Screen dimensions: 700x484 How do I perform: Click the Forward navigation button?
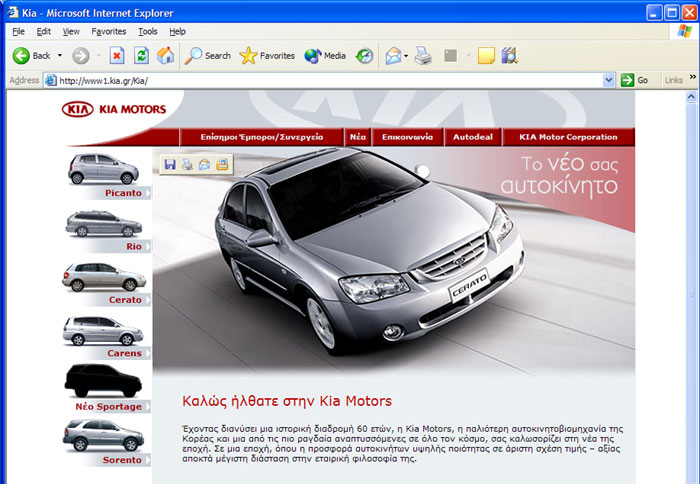pyautogui.click(x=81, y=56)
